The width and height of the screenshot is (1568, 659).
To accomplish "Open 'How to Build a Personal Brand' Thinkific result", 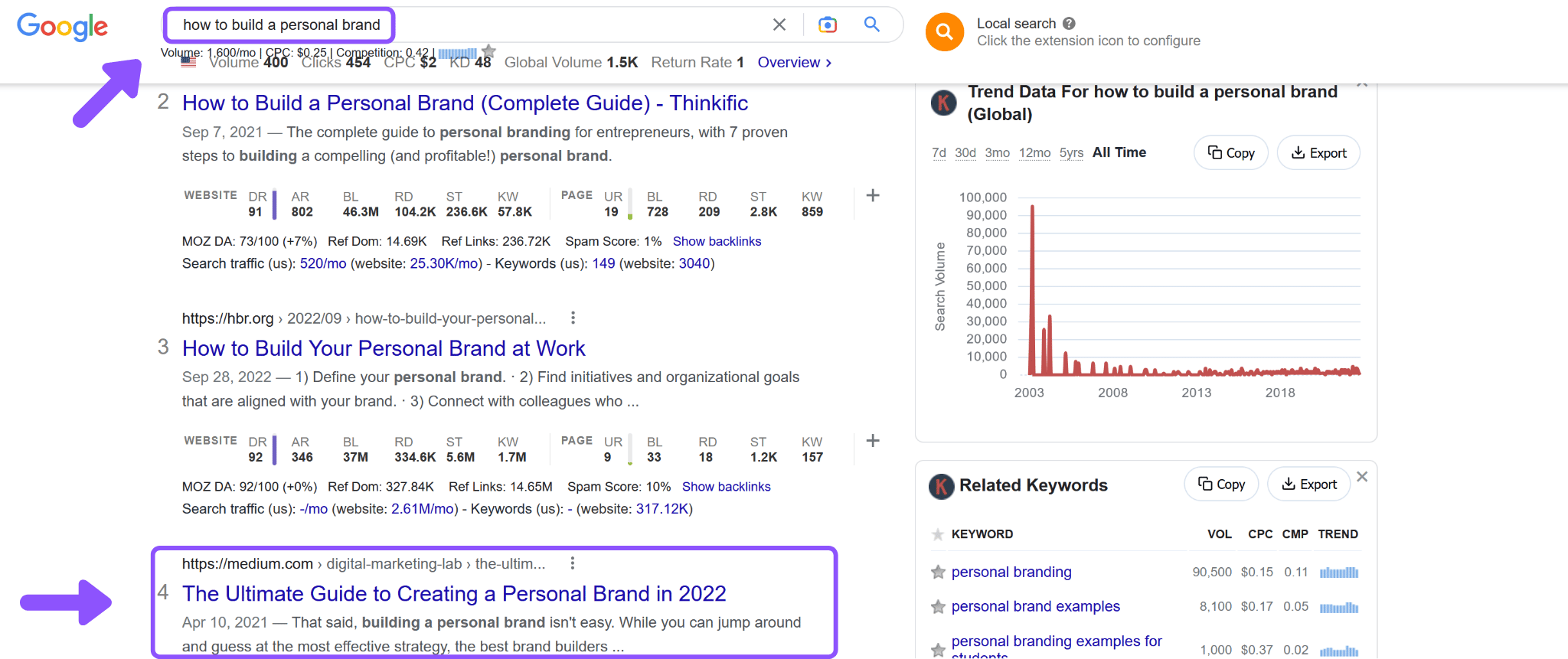I will [465, 103].
